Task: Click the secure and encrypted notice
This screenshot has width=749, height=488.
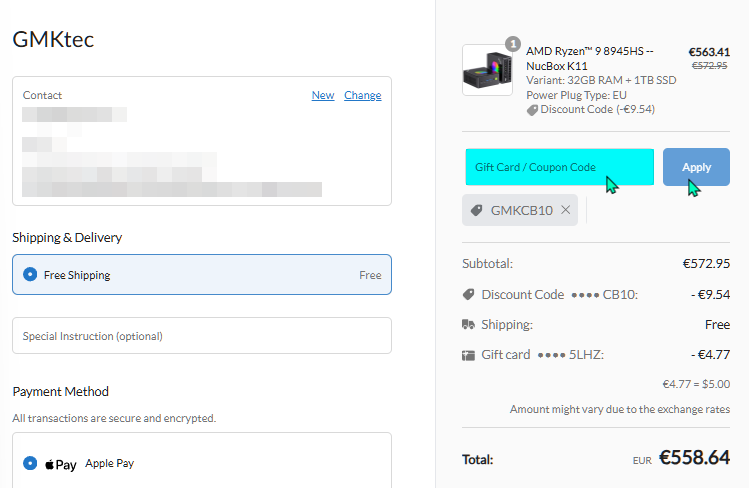Action: [x=114, y=418]
